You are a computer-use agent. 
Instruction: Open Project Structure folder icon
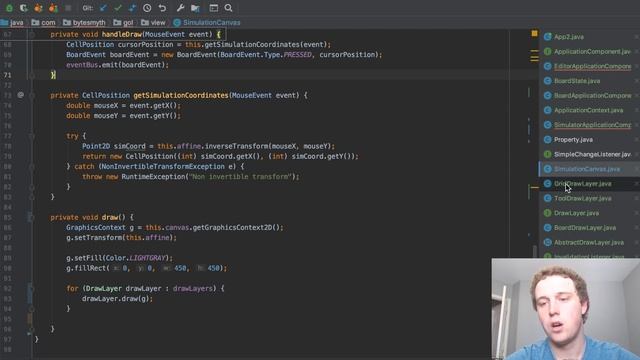point(195,8)
